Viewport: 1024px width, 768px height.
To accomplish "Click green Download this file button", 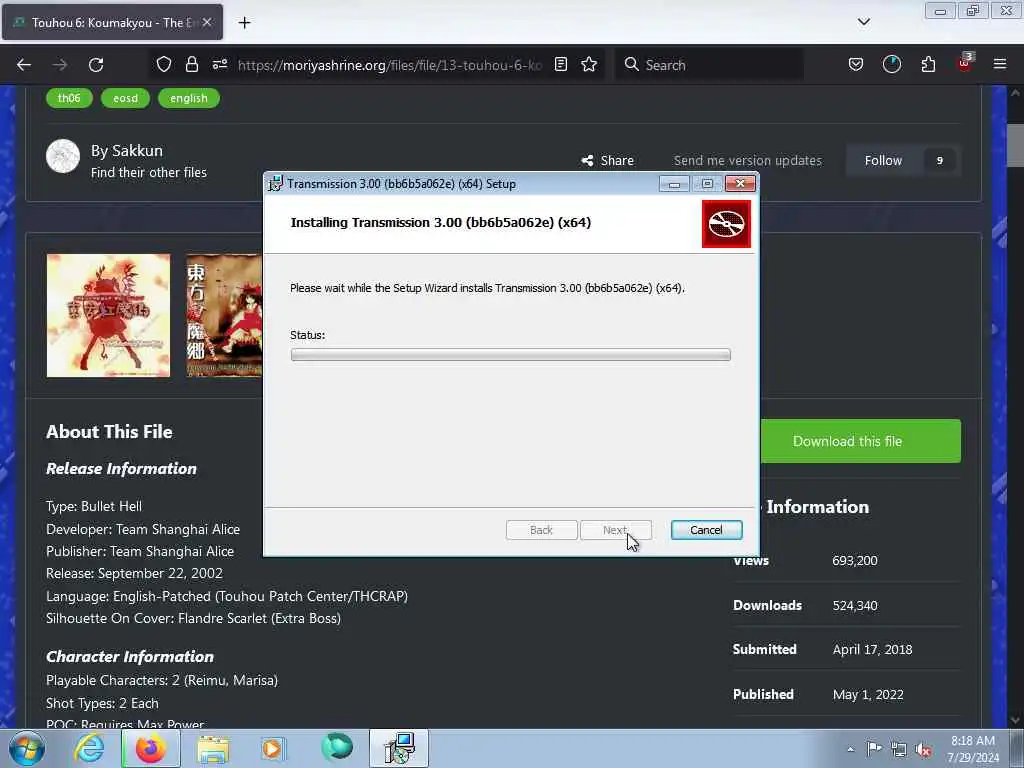I will coord(860,441).
